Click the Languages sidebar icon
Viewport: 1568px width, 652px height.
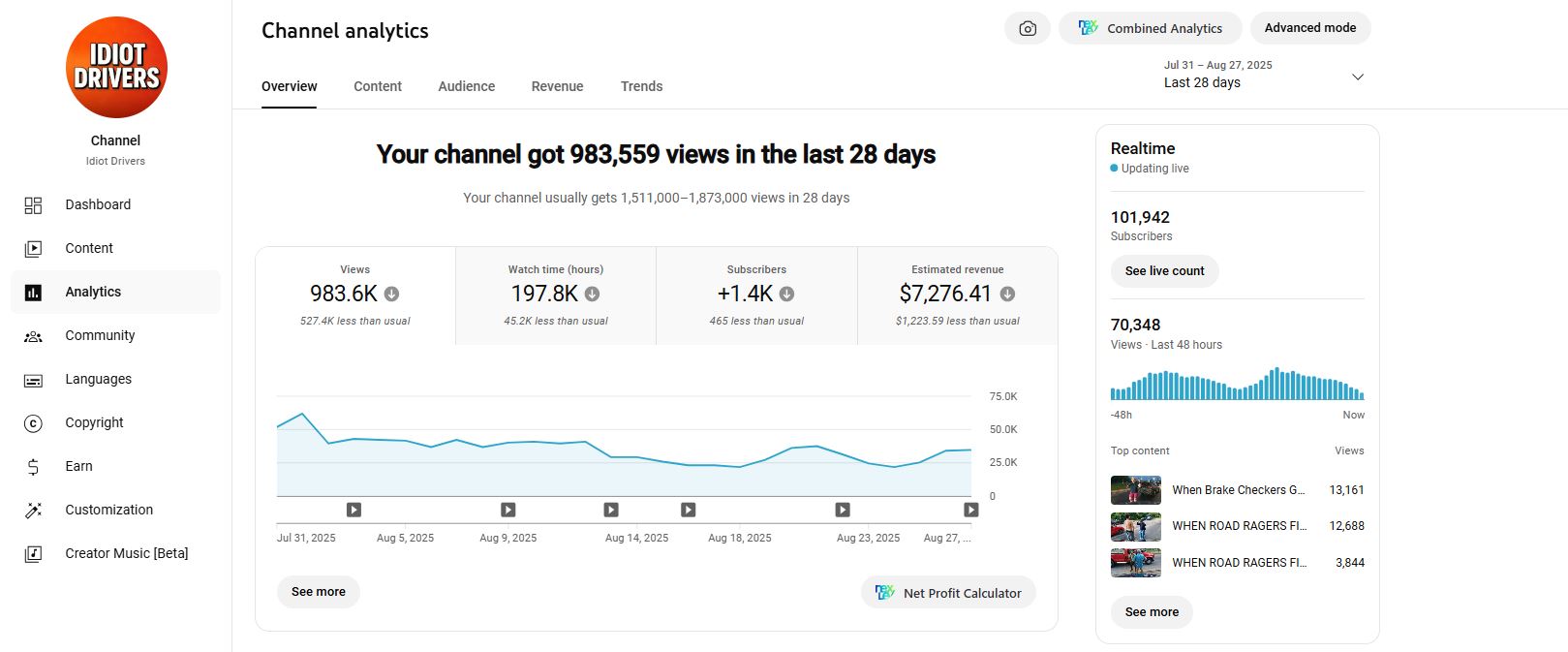[33, 380]
